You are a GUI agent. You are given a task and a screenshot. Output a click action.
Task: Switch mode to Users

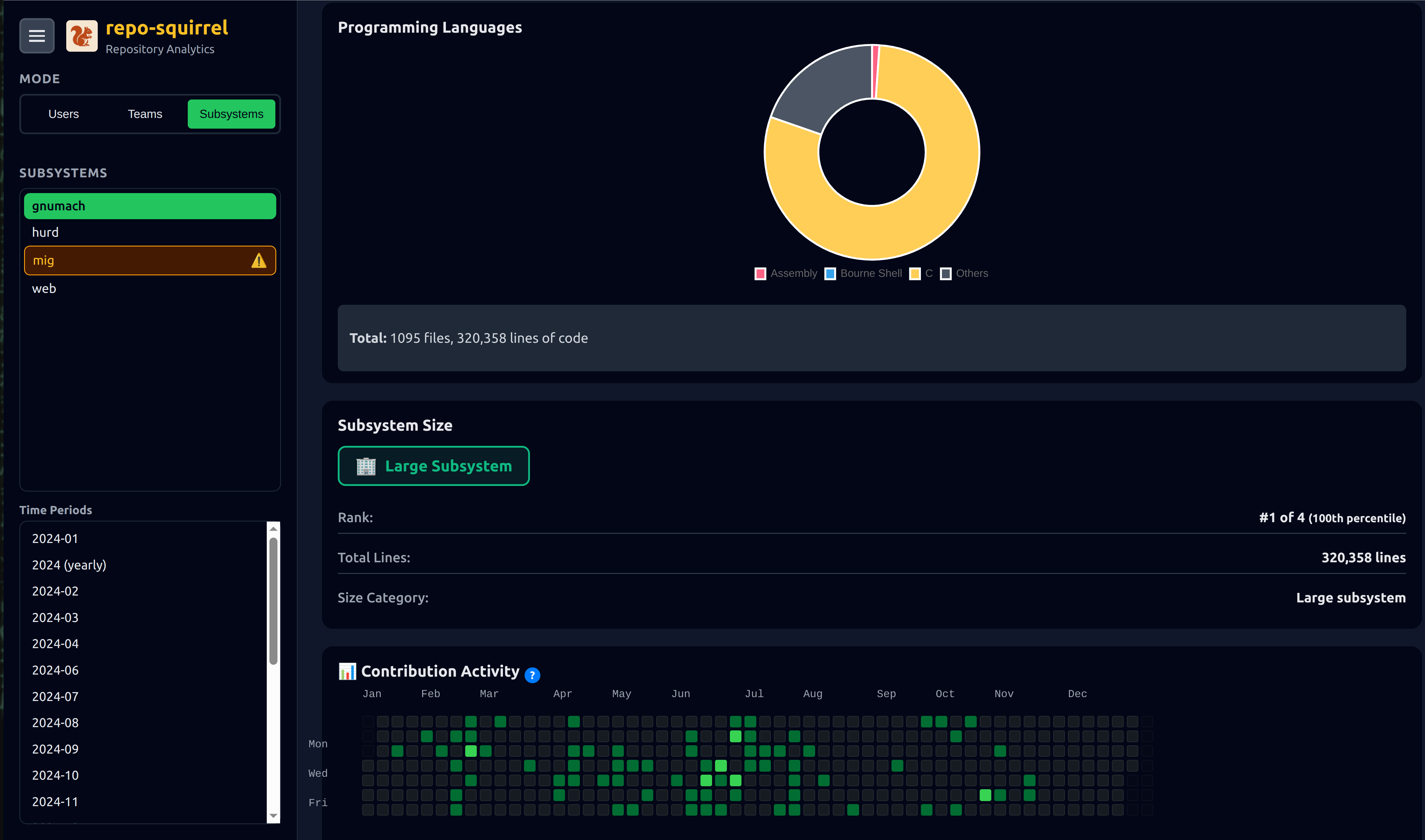tap(63, 114)
